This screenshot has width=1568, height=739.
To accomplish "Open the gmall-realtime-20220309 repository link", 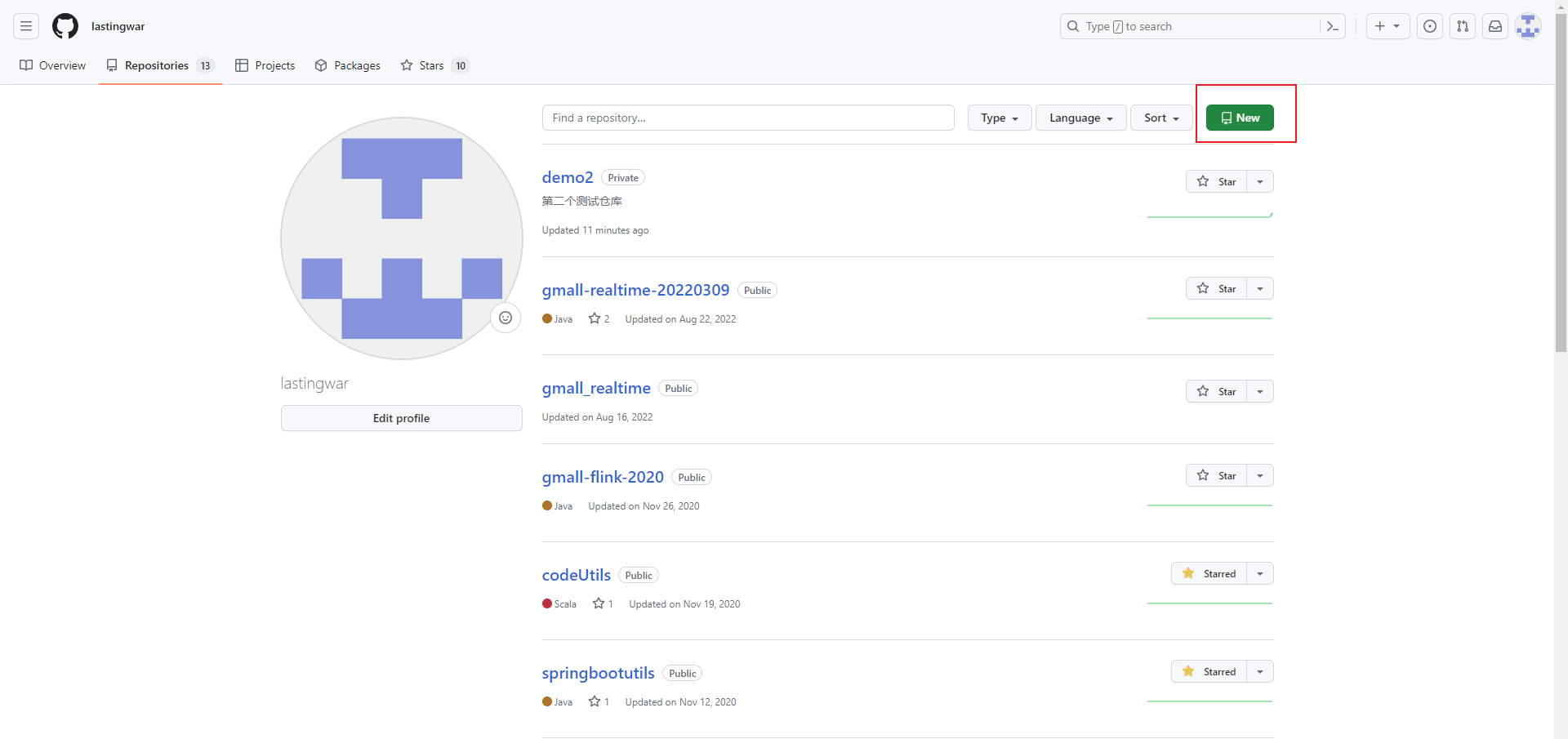I will pyautogui.click(x=635, y=290).
